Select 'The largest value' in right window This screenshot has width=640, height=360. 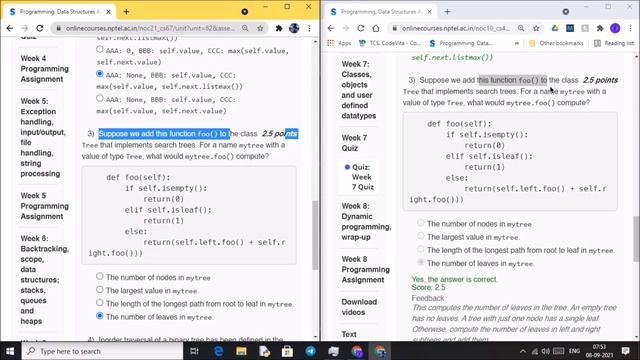pyautogui.click(x=421, y=236)
